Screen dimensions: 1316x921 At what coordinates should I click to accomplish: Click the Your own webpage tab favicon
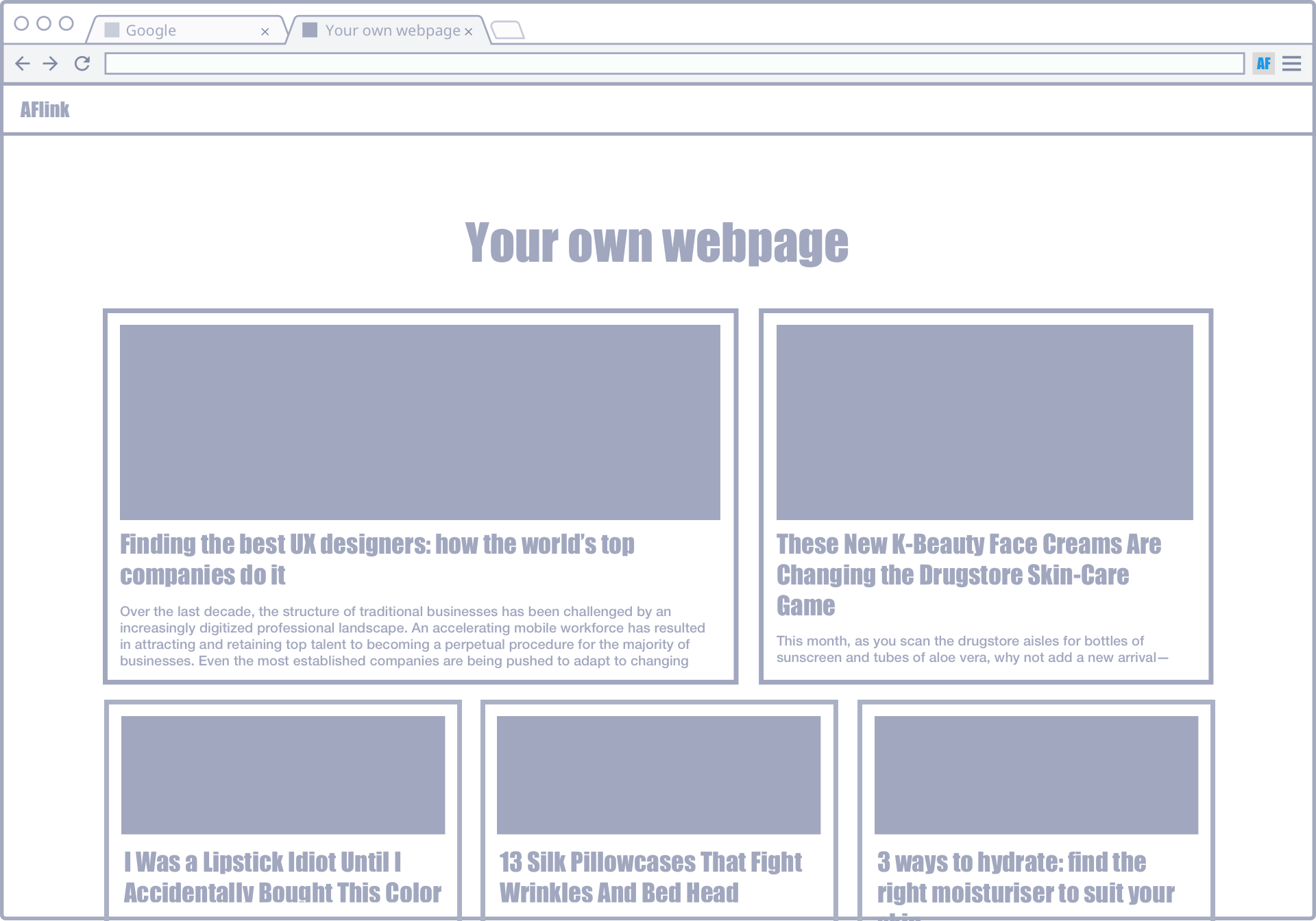pyautogui.click(x=310, y=30)
